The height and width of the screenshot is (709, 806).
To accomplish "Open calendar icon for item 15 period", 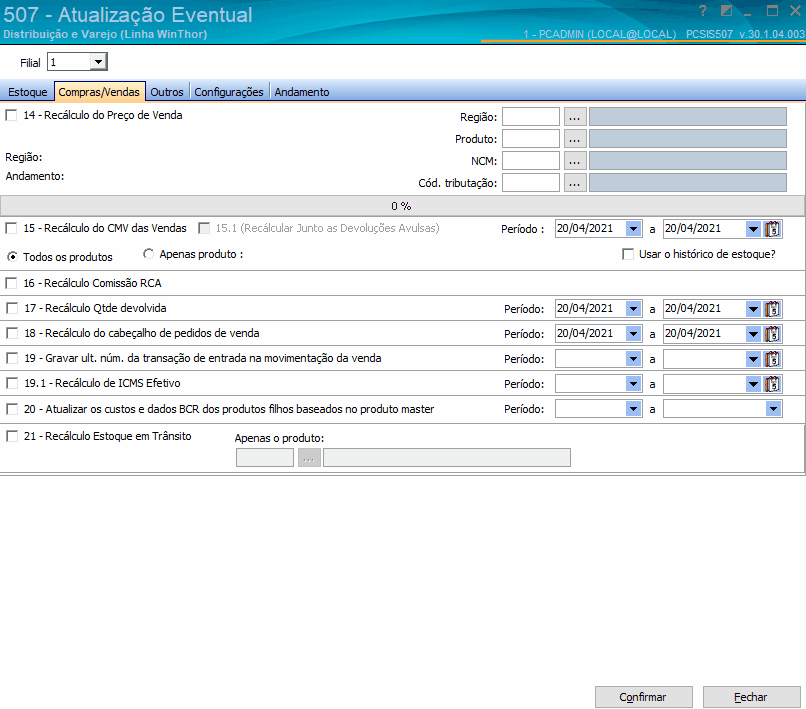I will point(772,229).
